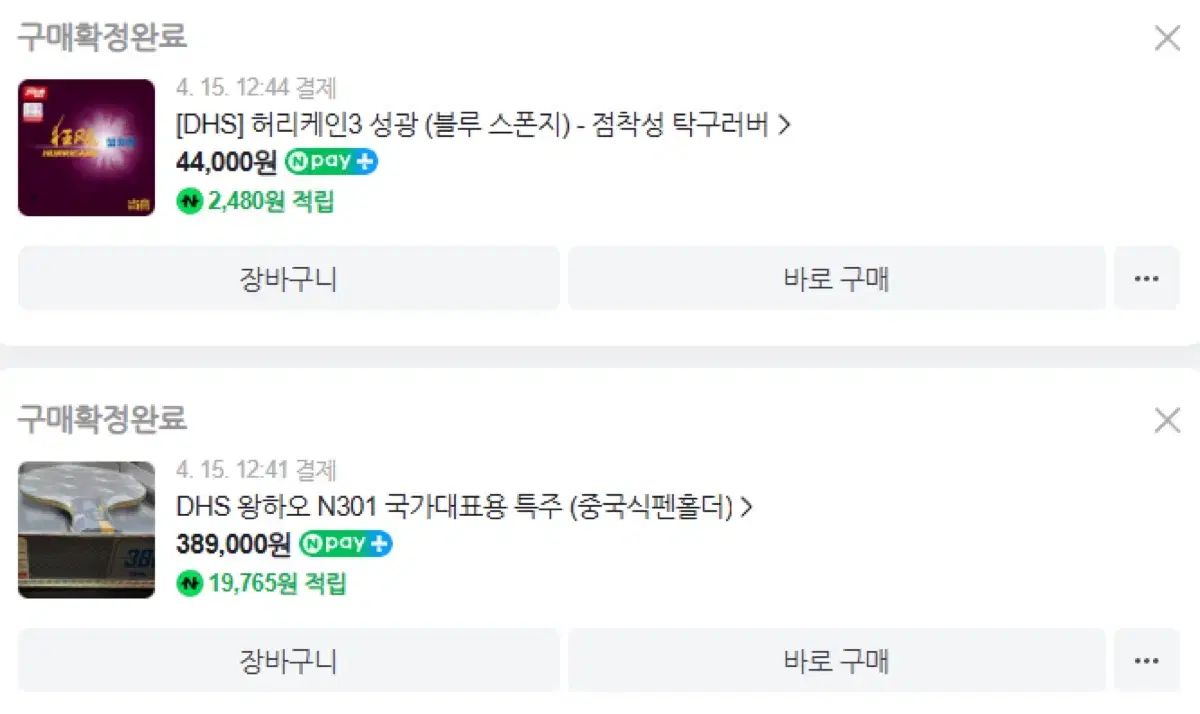The image size is (1200, 714).
Task: Click the green N point icon for 2,480원 적립
Action: (189, 201)
